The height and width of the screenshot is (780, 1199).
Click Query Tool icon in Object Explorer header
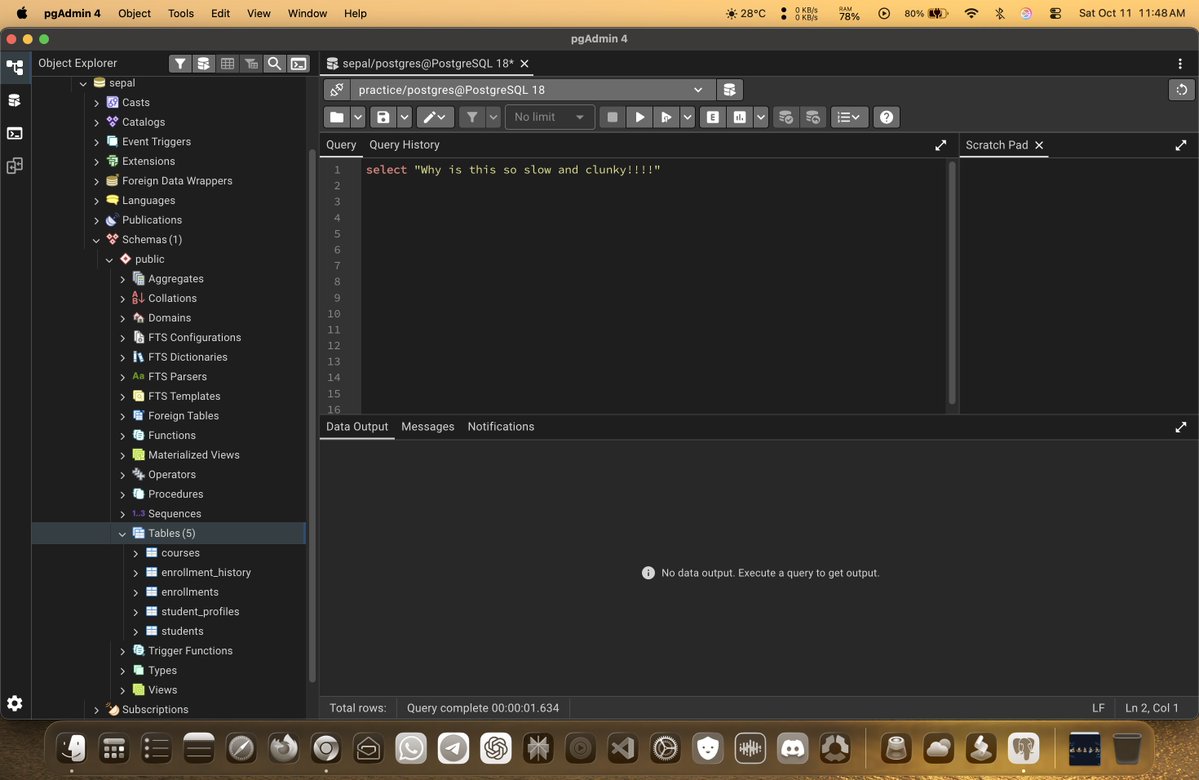(203, 63)
